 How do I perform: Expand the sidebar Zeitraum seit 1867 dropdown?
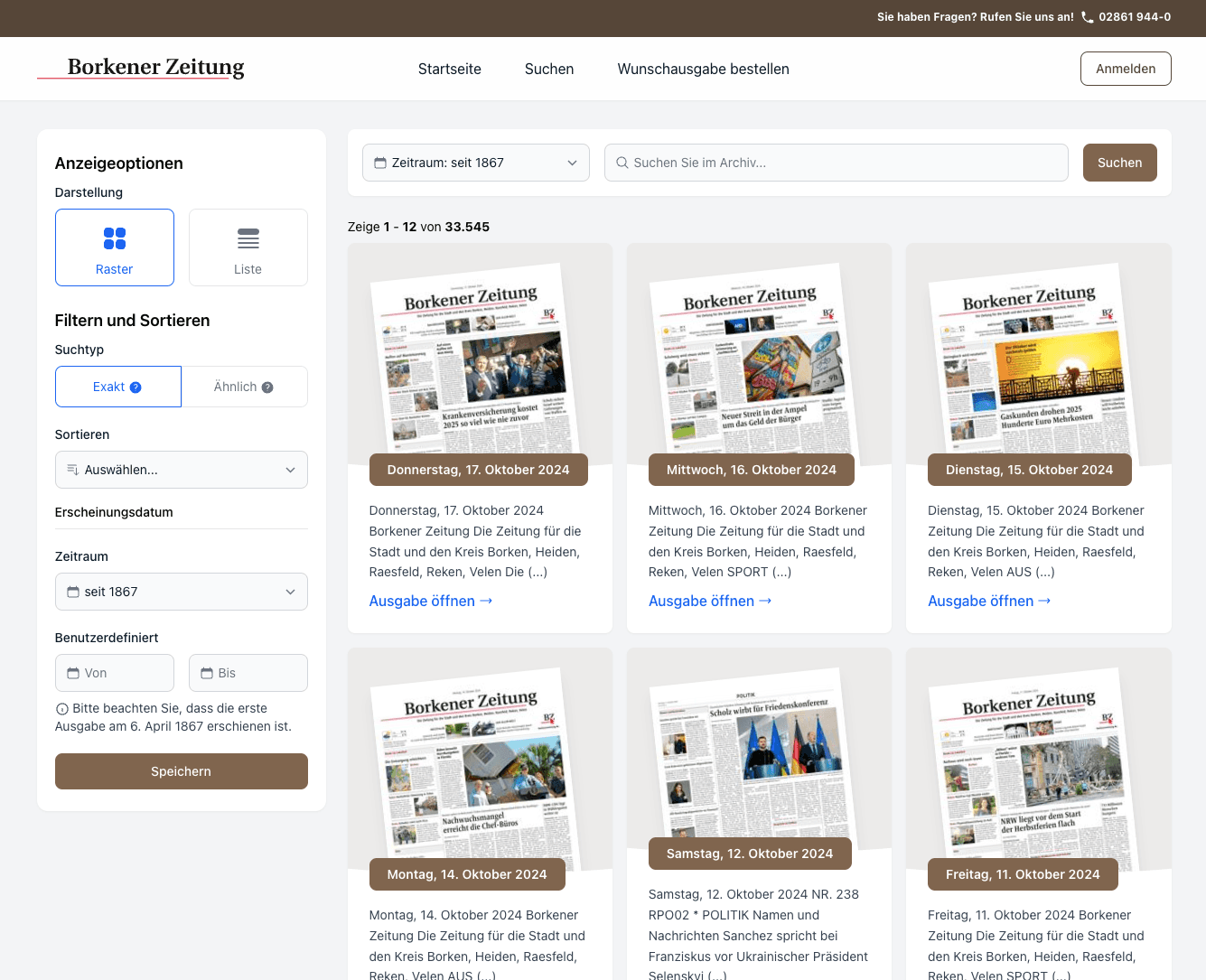[x=181, y=592]
